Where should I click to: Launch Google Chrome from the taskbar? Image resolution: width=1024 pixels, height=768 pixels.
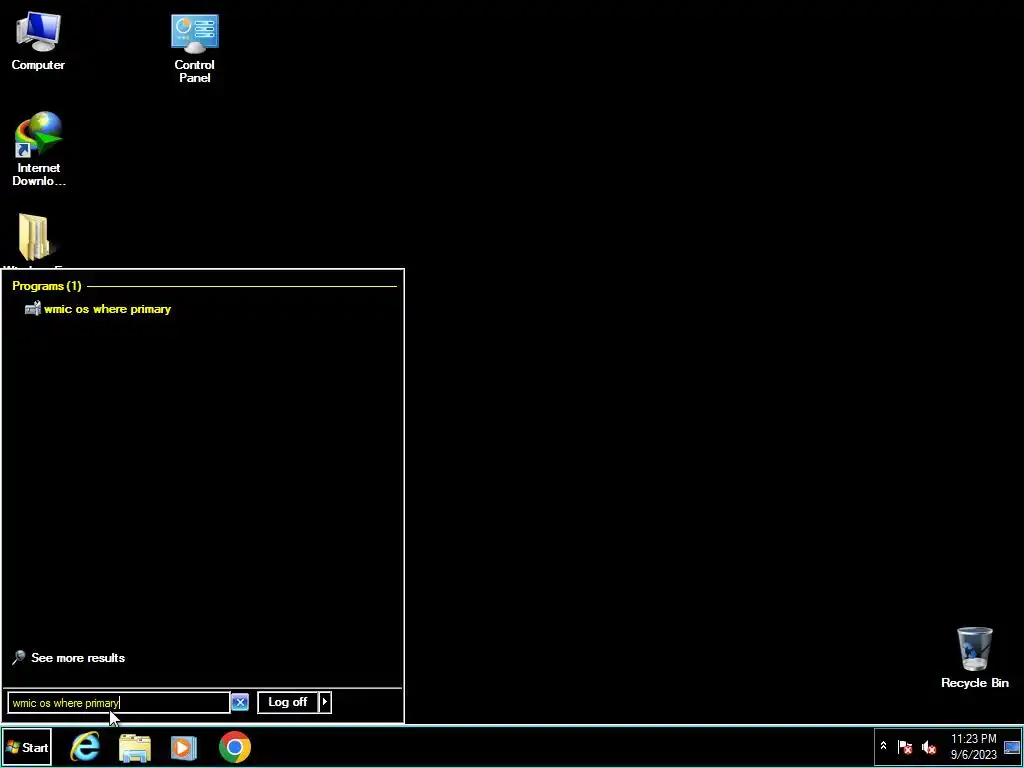[234, 747]
